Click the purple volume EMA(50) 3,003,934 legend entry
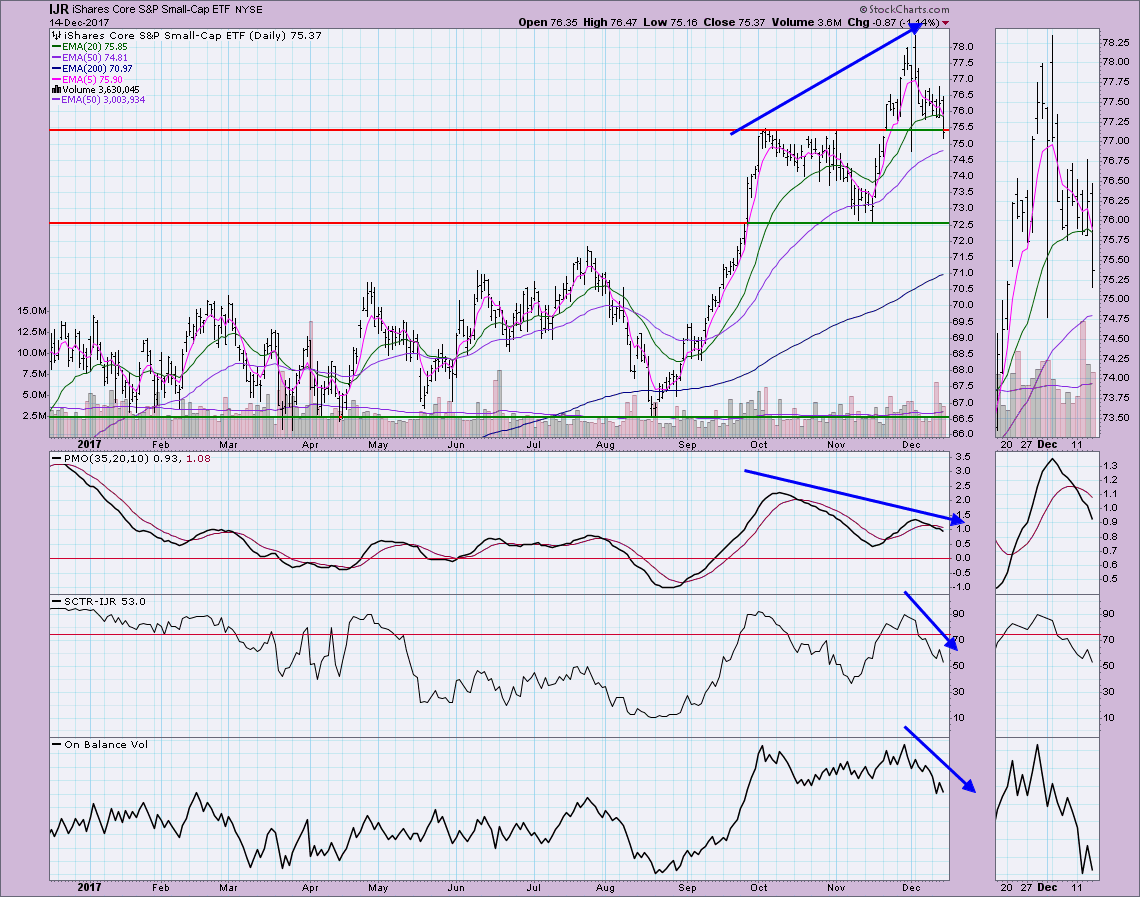Viewport: 1140px width, 897px height. (105, 100)
